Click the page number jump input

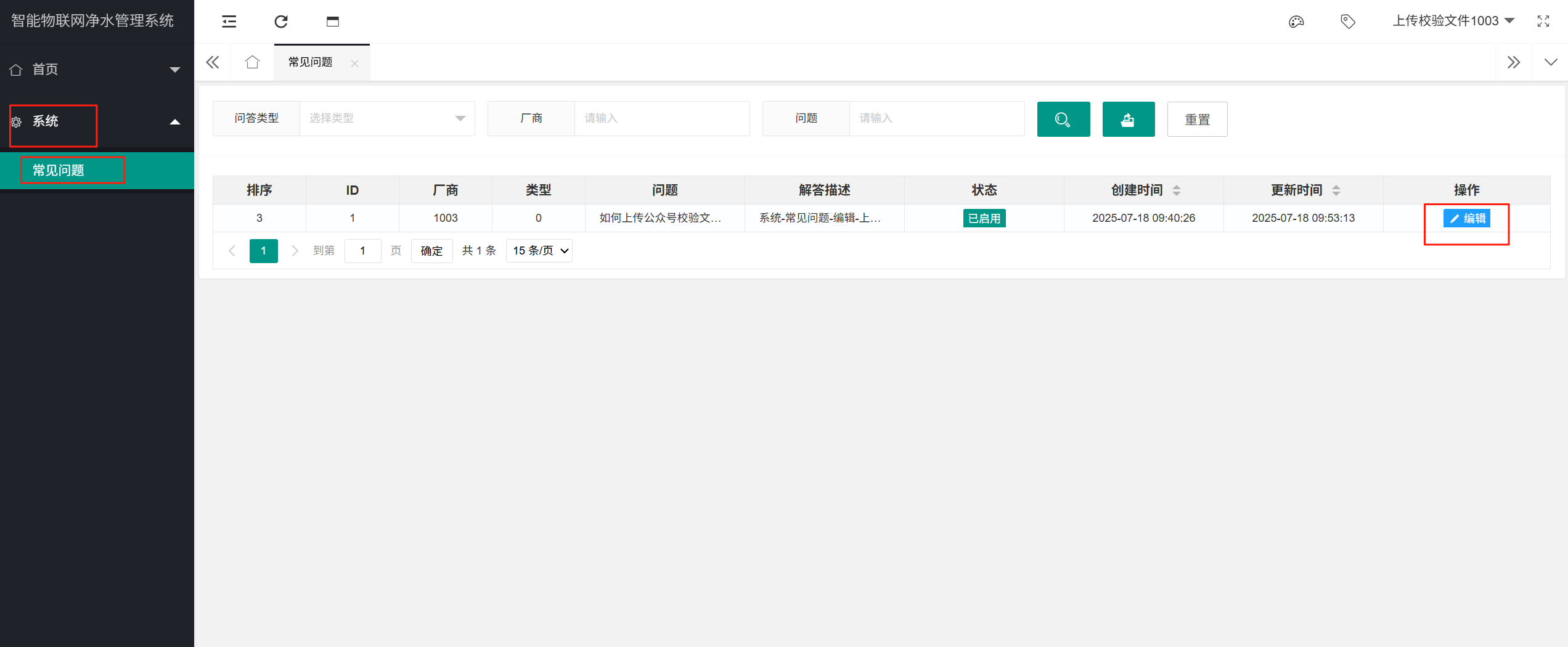click(x=362, y=251)
